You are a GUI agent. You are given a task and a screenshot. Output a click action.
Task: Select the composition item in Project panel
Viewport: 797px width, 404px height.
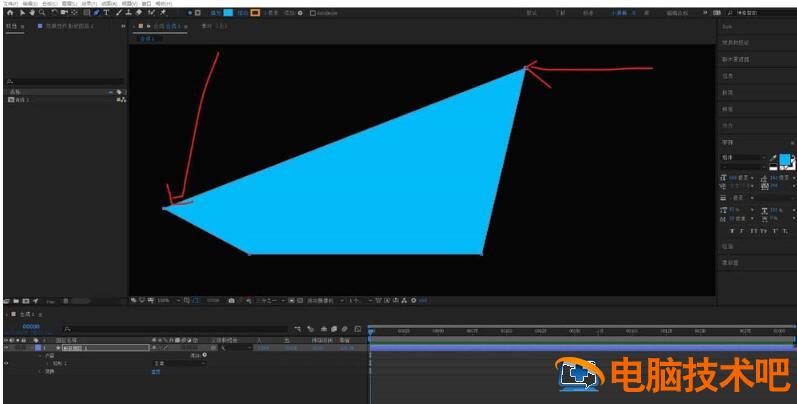click(20, 100)
